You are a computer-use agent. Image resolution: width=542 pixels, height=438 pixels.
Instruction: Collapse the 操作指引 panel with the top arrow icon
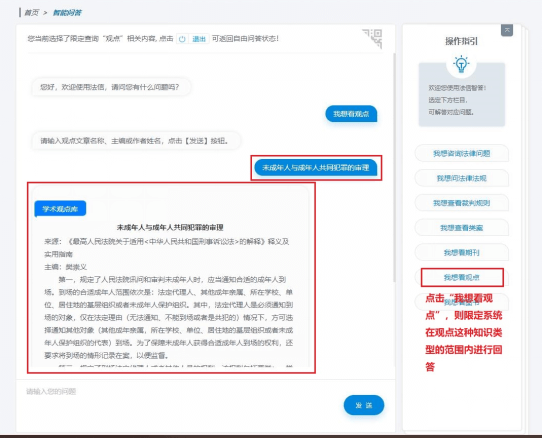click(x=507, y=30)
